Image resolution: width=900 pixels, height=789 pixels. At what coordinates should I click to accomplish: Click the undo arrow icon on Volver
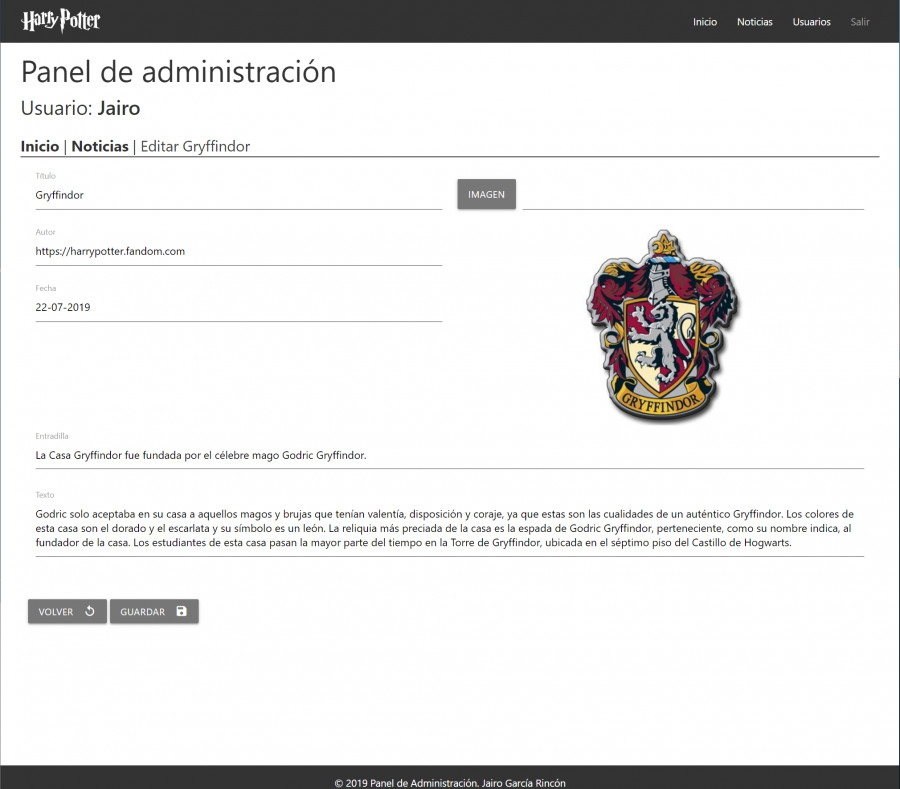pos(90,611)
